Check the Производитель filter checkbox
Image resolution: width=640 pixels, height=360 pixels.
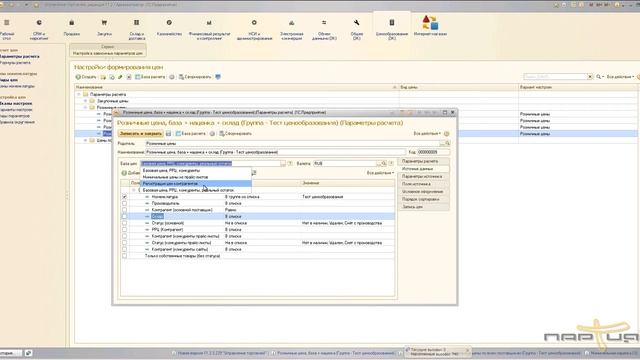124,203
